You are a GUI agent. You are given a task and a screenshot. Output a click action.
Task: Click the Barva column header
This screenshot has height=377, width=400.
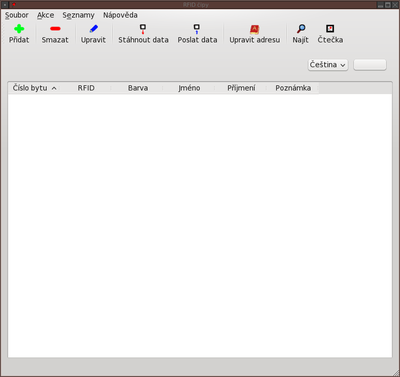(x=138, y=88)
